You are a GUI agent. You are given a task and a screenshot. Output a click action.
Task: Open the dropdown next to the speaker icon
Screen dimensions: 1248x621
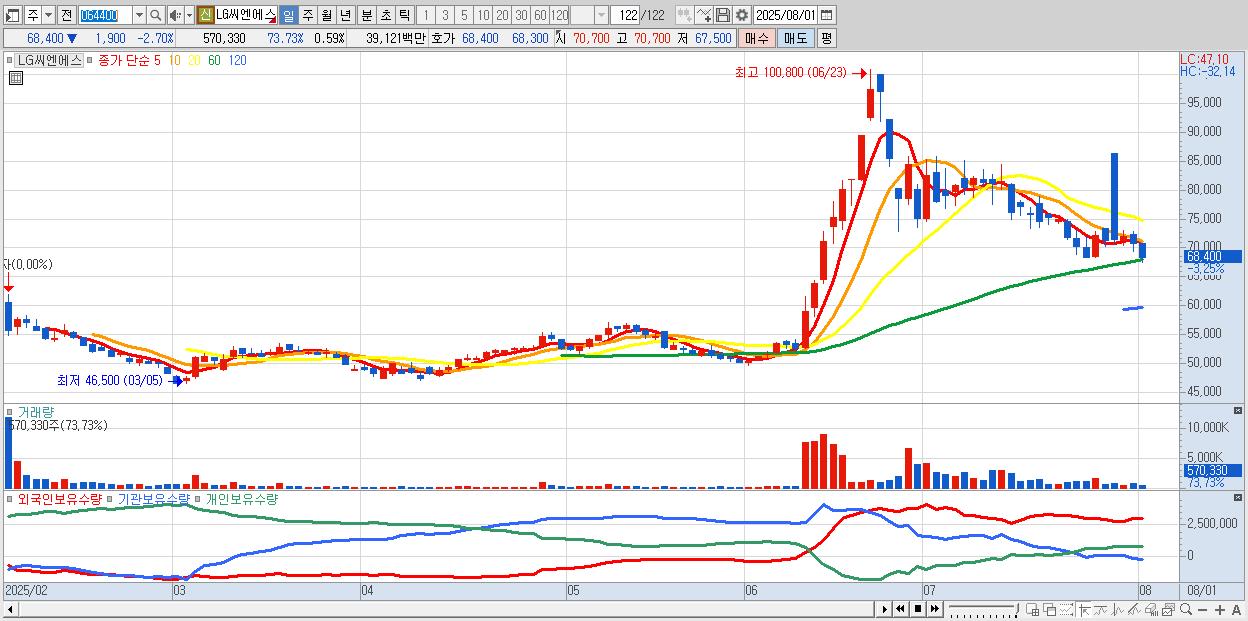[189, 15]
